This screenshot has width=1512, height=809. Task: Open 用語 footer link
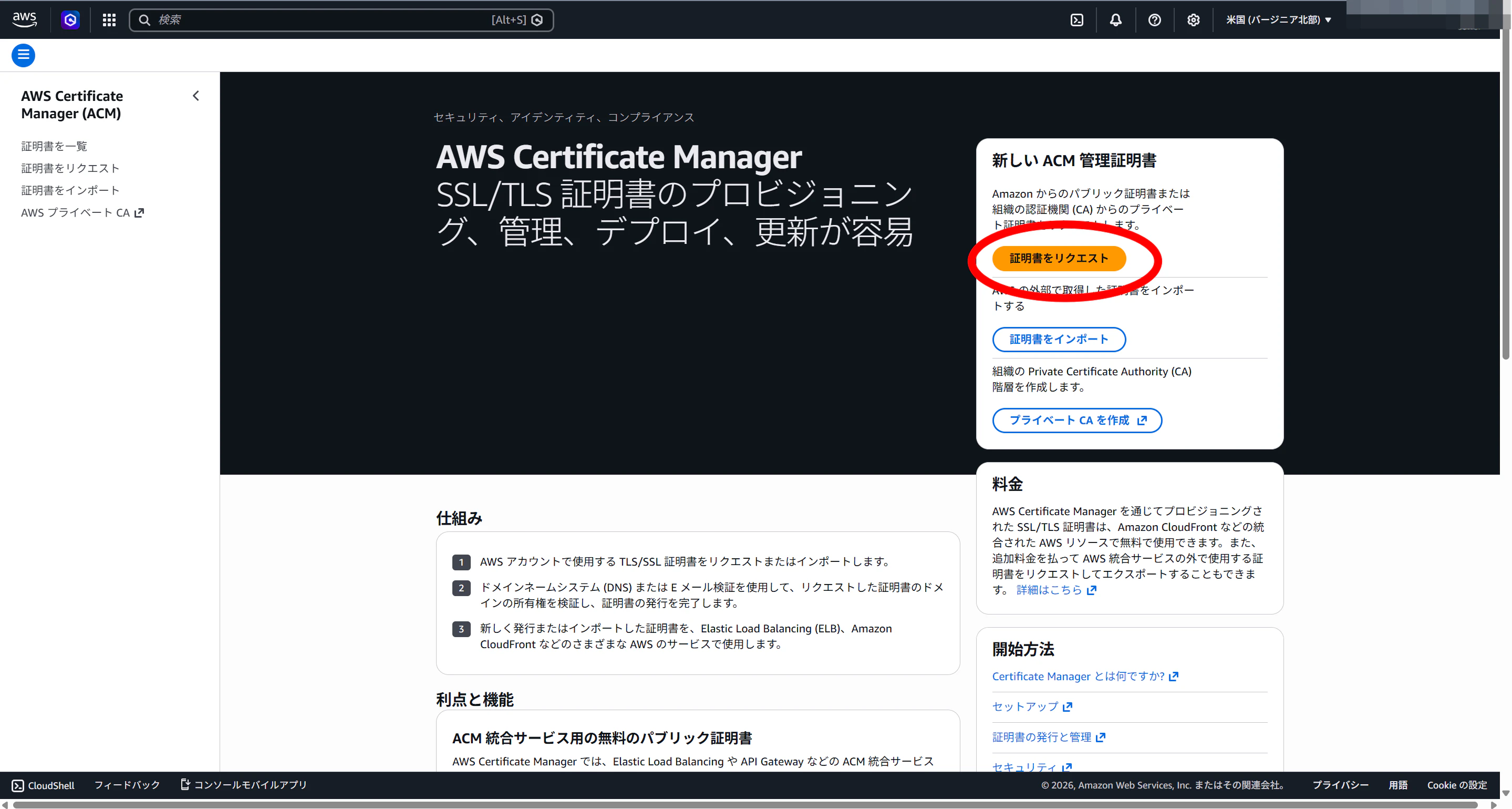click(x=1397, y=785)
